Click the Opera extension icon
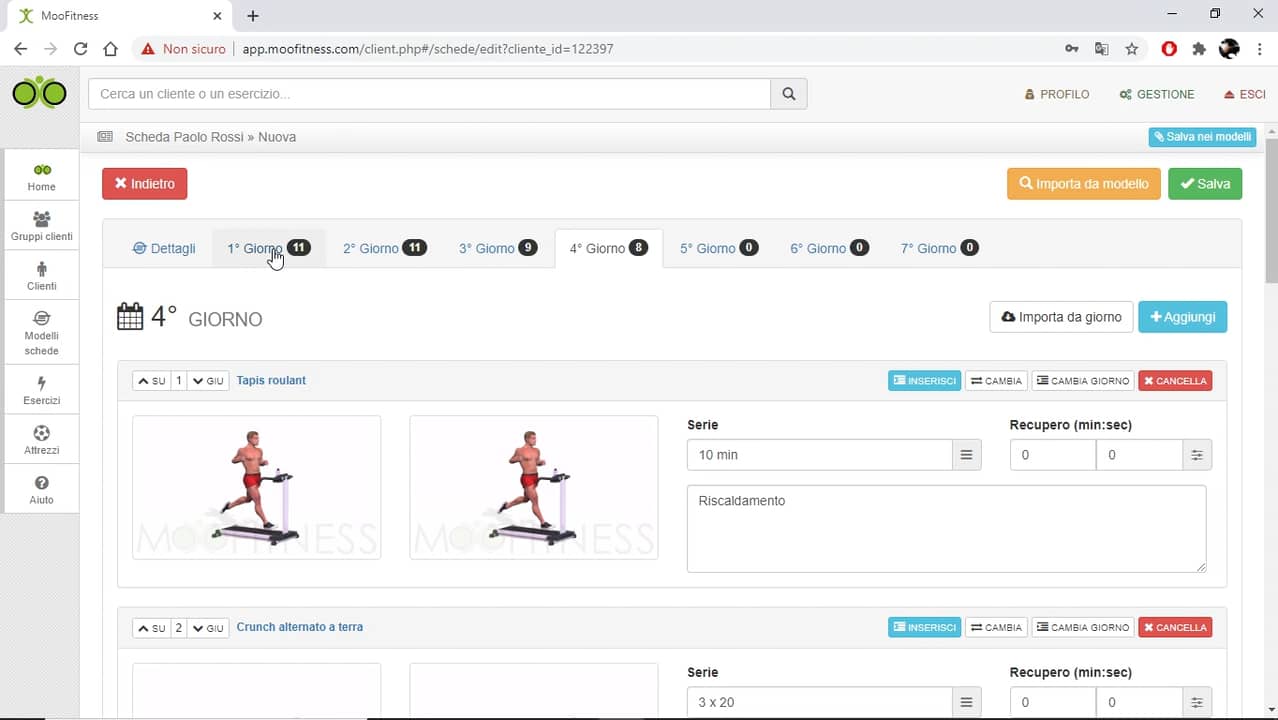1278x720 pixels. 1169,49
